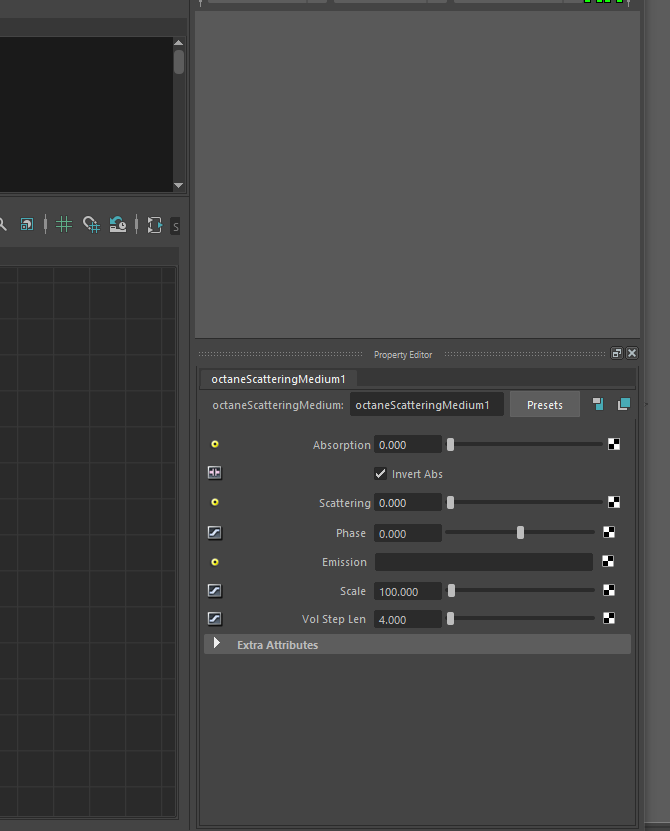Screen dimensions: 670x831
Task: Click the curve icon beside Scale
Action: click(x=215, y=590)
